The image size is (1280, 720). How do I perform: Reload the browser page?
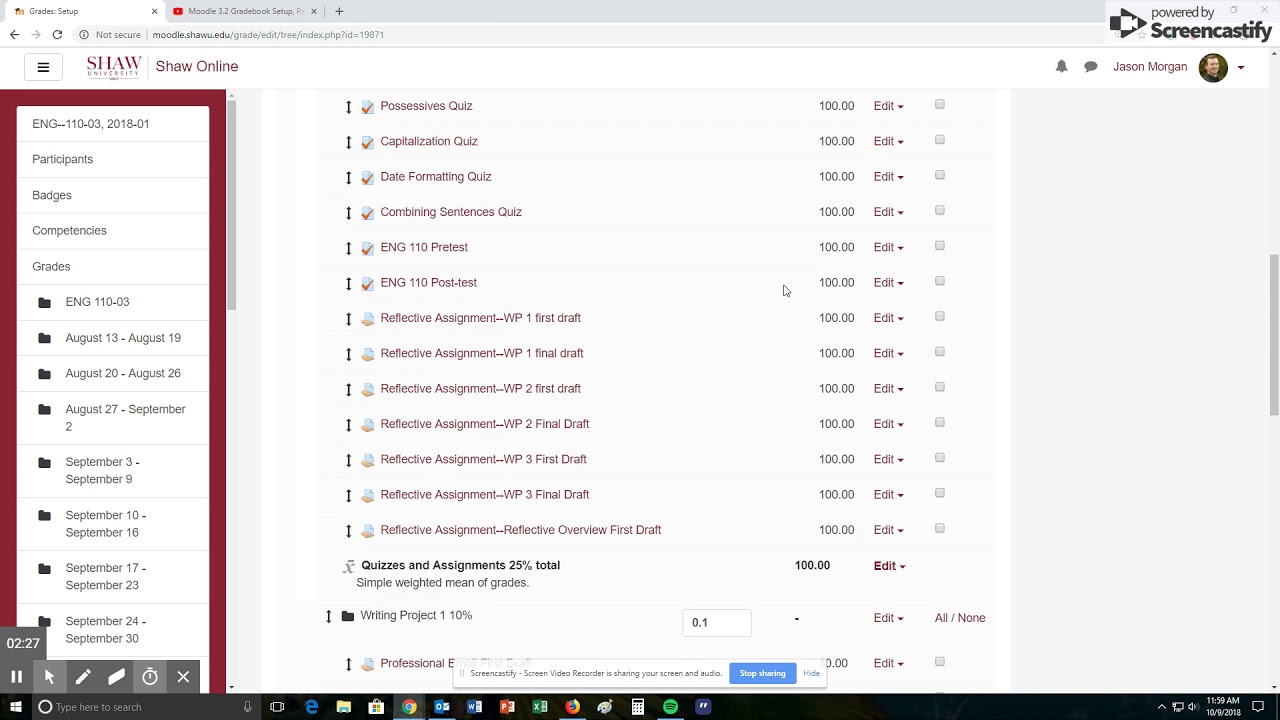(x=57, y=34)
